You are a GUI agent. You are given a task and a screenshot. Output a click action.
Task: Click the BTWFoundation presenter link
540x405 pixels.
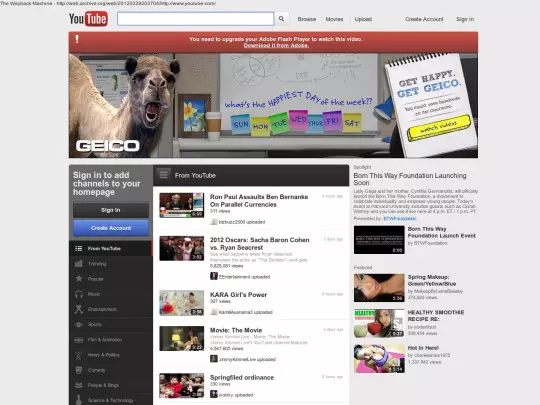(400, 219)
